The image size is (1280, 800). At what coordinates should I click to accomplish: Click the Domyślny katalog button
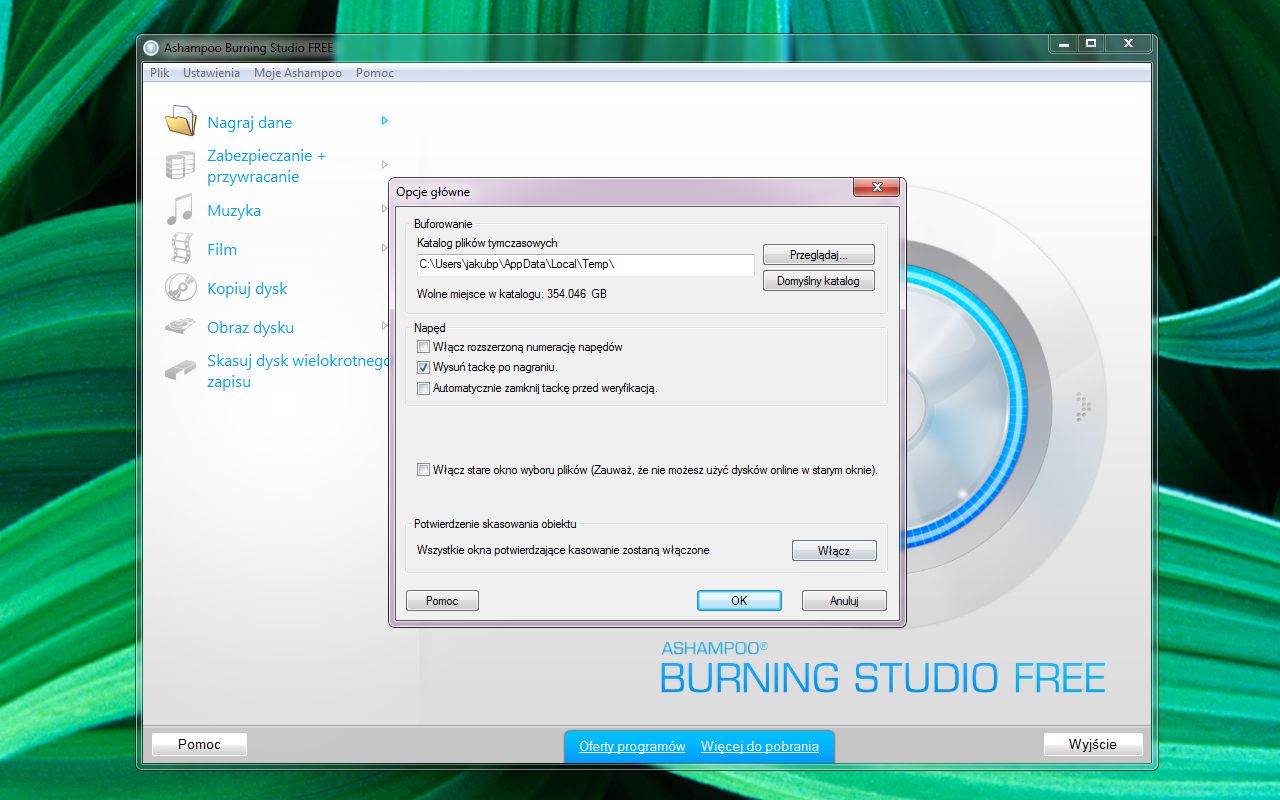(819, 281)
